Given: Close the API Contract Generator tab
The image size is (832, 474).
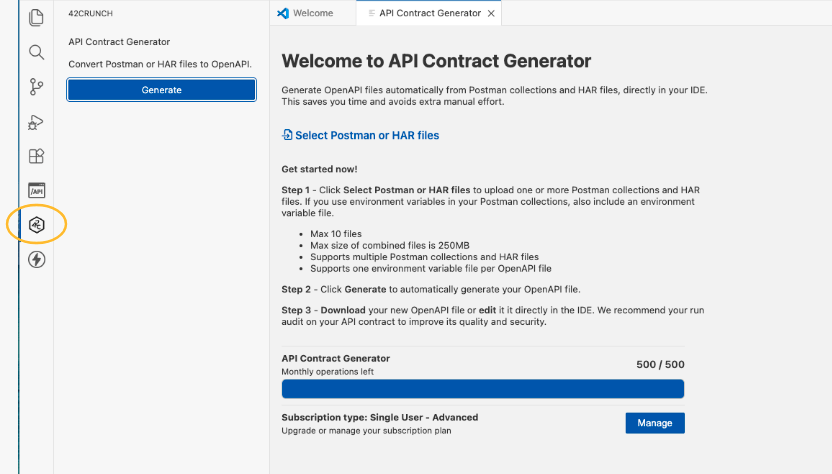Looking at the screenshot, I should tap(491, 13).
